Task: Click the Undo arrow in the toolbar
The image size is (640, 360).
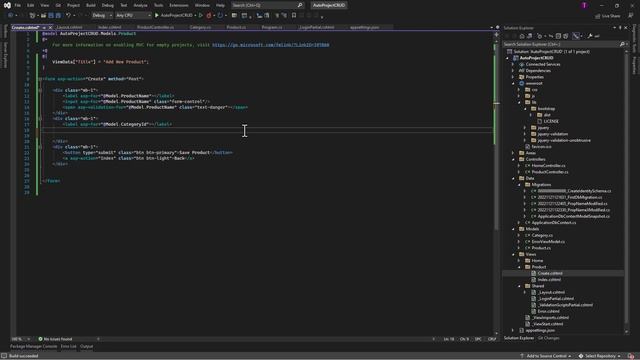Action: point(69,15)
